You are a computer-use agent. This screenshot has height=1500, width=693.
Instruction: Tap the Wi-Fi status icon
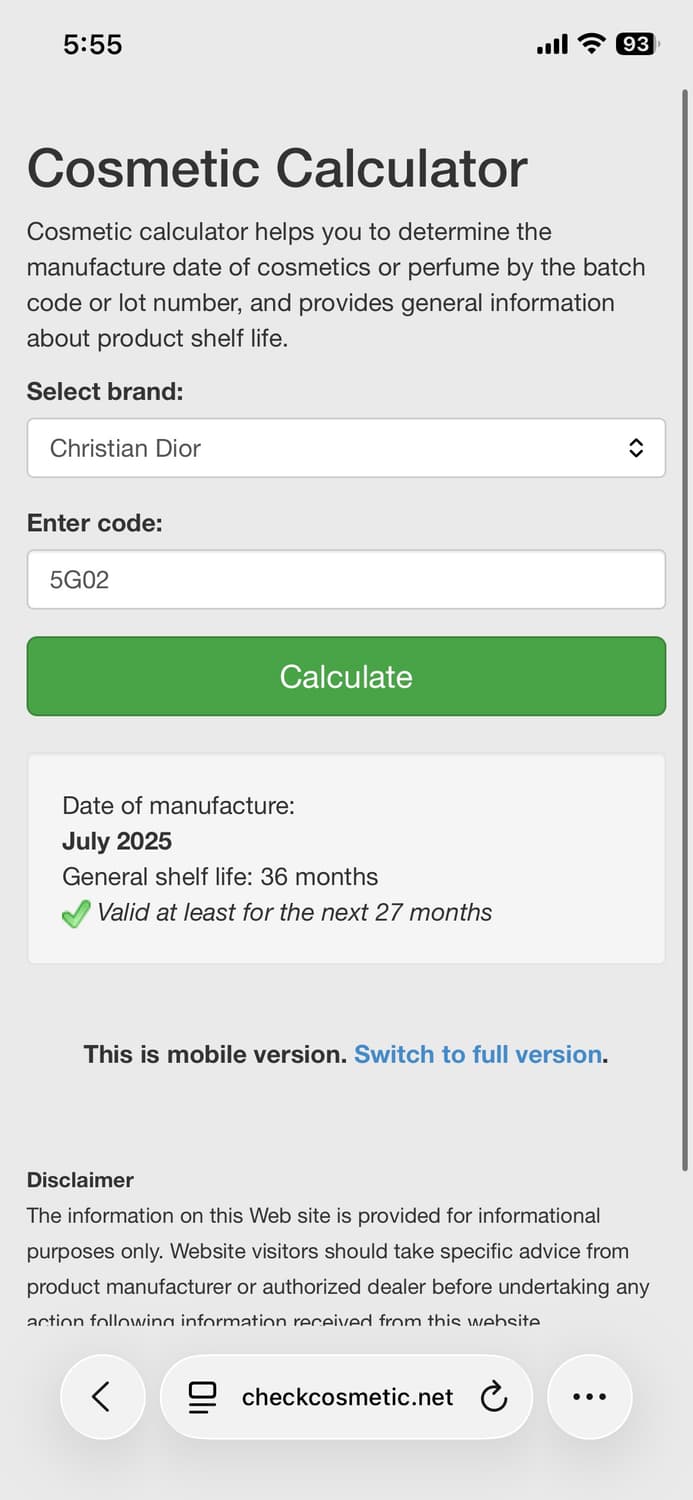click(x=592, y=44)
